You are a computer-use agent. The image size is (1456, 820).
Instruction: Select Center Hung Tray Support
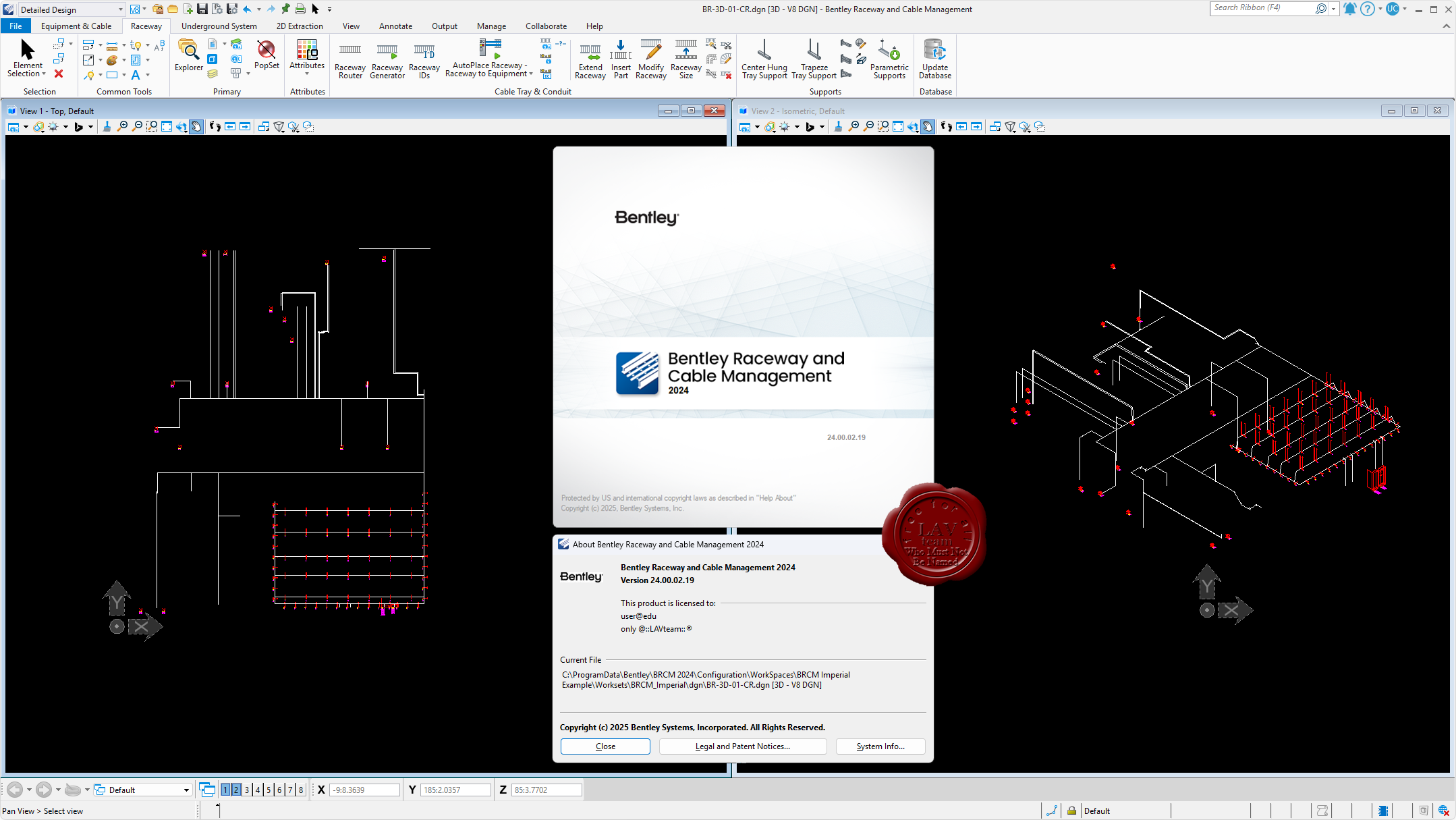[764, 60]
